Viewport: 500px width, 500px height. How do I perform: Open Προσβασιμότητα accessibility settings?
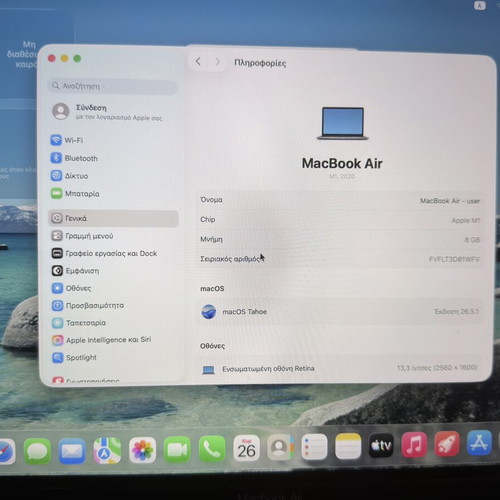pos(88,305)
